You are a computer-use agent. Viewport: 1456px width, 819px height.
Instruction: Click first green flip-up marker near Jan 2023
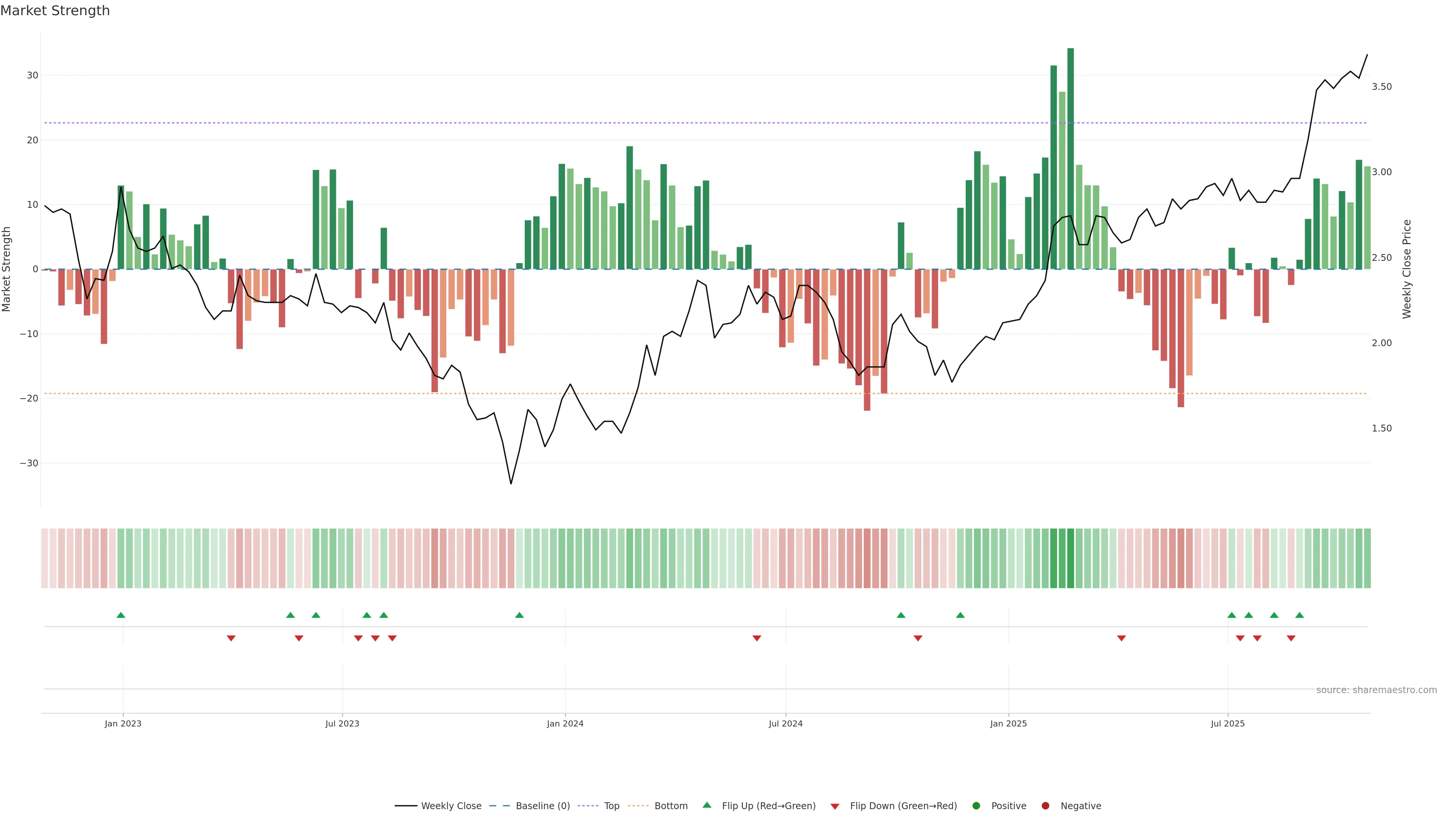pyautogui.click(x=121, y=615)
